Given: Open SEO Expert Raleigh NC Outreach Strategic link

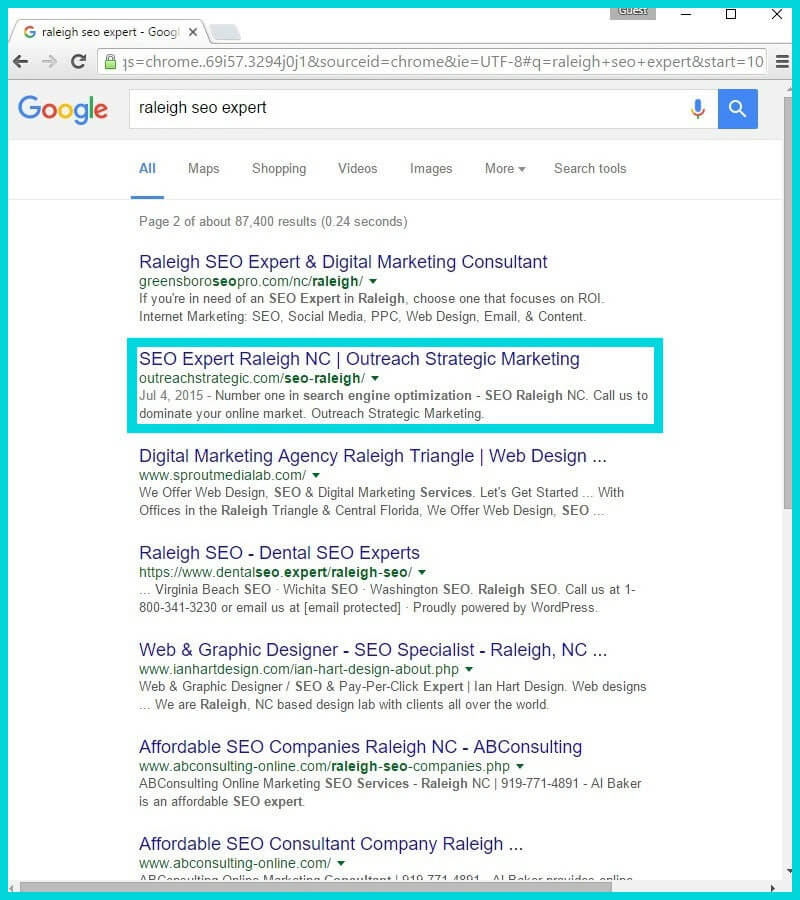Looking at the screenshot, I should [359, 359].
